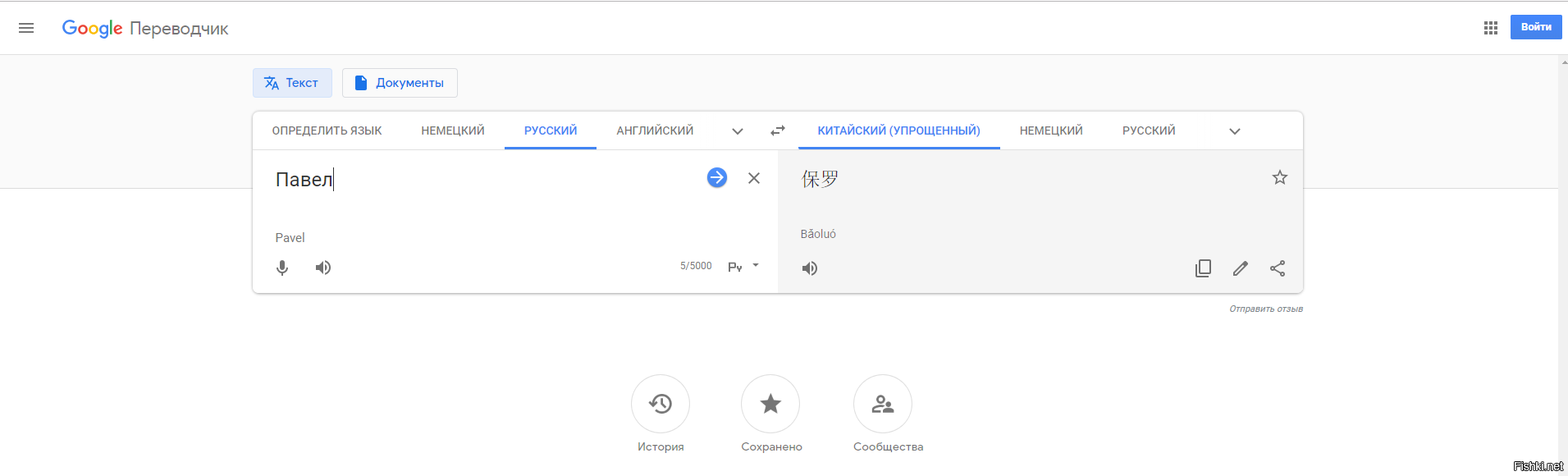Share the translation
Image resolution: width=1568 pixels, height=476 pixels.
coord(1278,268)
